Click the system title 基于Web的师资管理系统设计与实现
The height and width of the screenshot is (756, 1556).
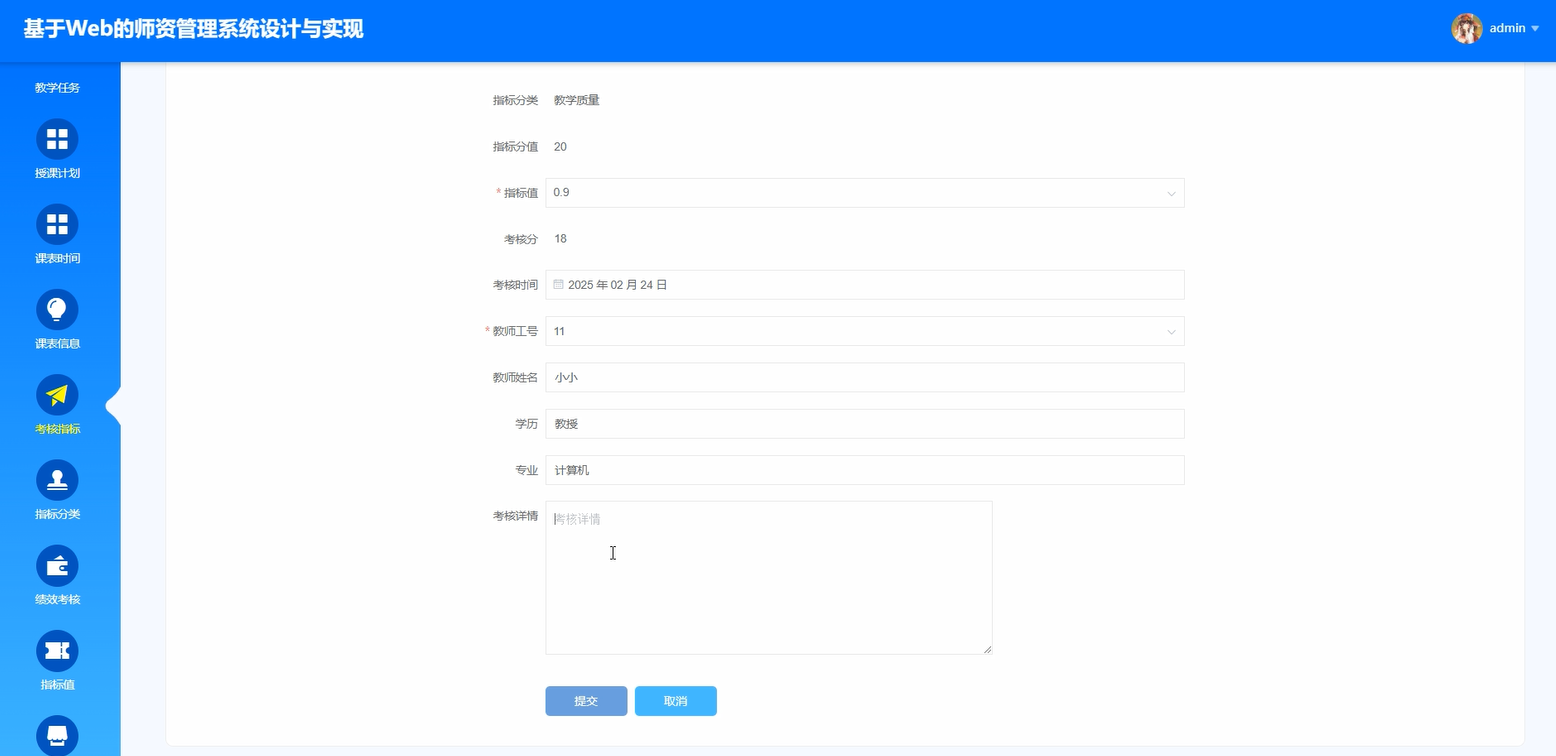[194, 29]
